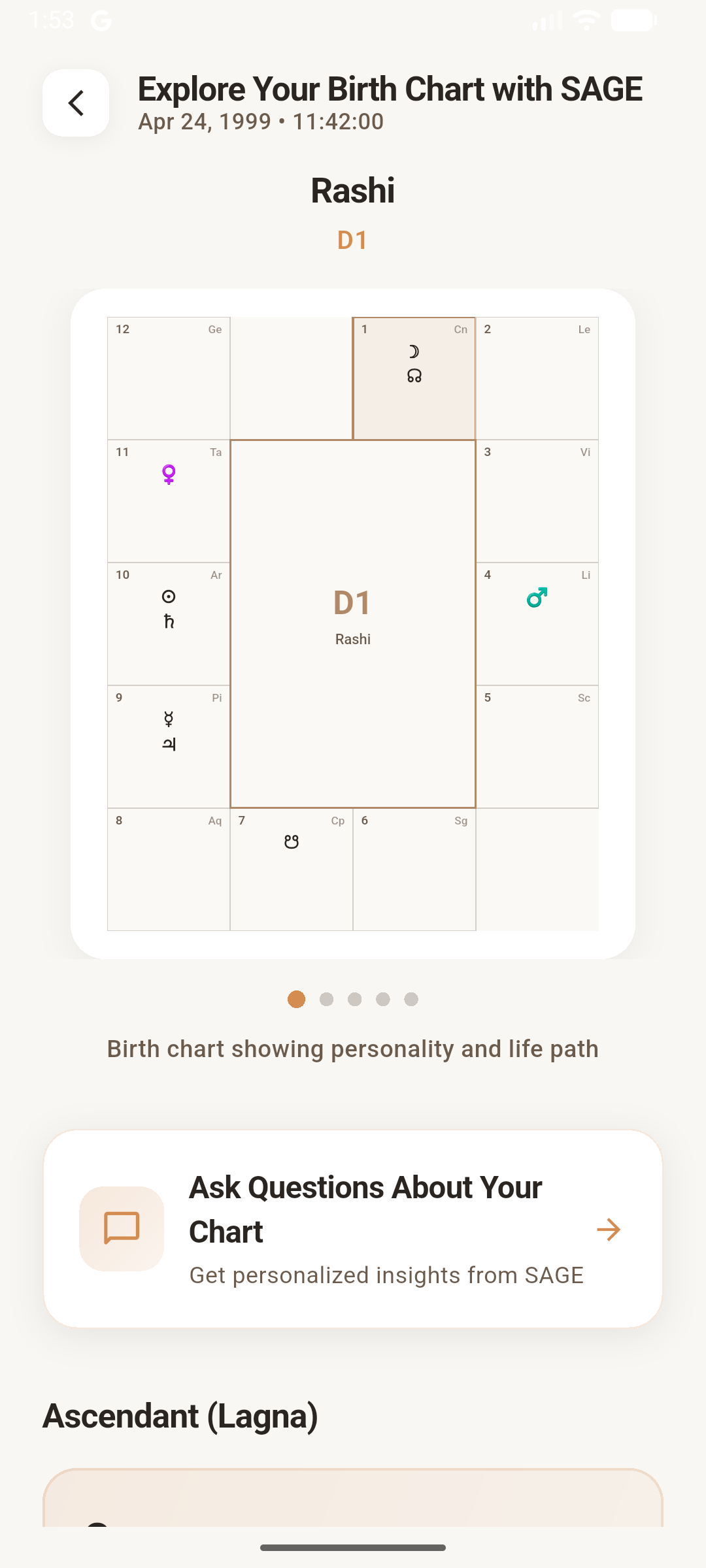Viewport: 706px width, 1568px height.
Task: Expand the Ascendant (Lagna) section card
Action: pyautogui.click(x=353, y=1496)
